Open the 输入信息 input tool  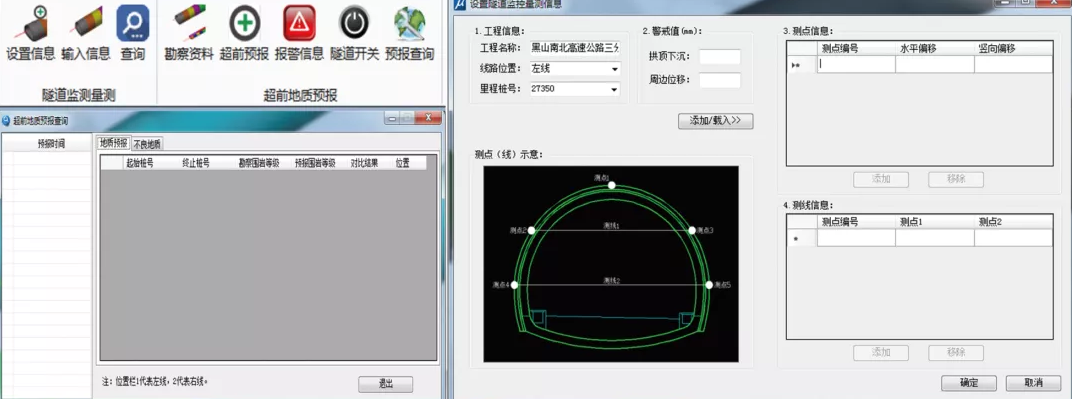click(85, 33)
